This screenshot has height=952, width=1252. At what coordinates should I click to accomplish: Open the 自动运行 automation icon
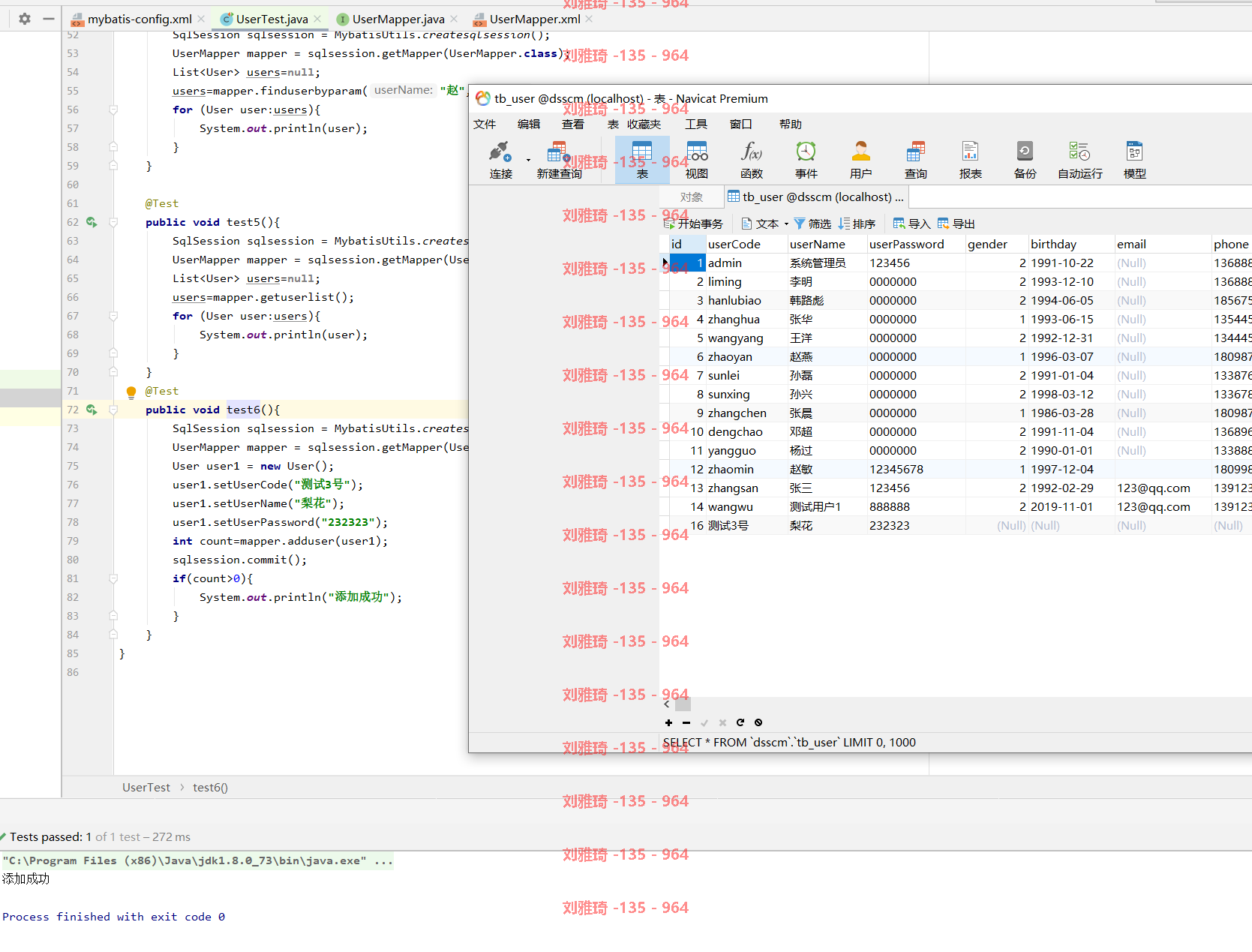pyautogui.click(x=1080, y=160)
